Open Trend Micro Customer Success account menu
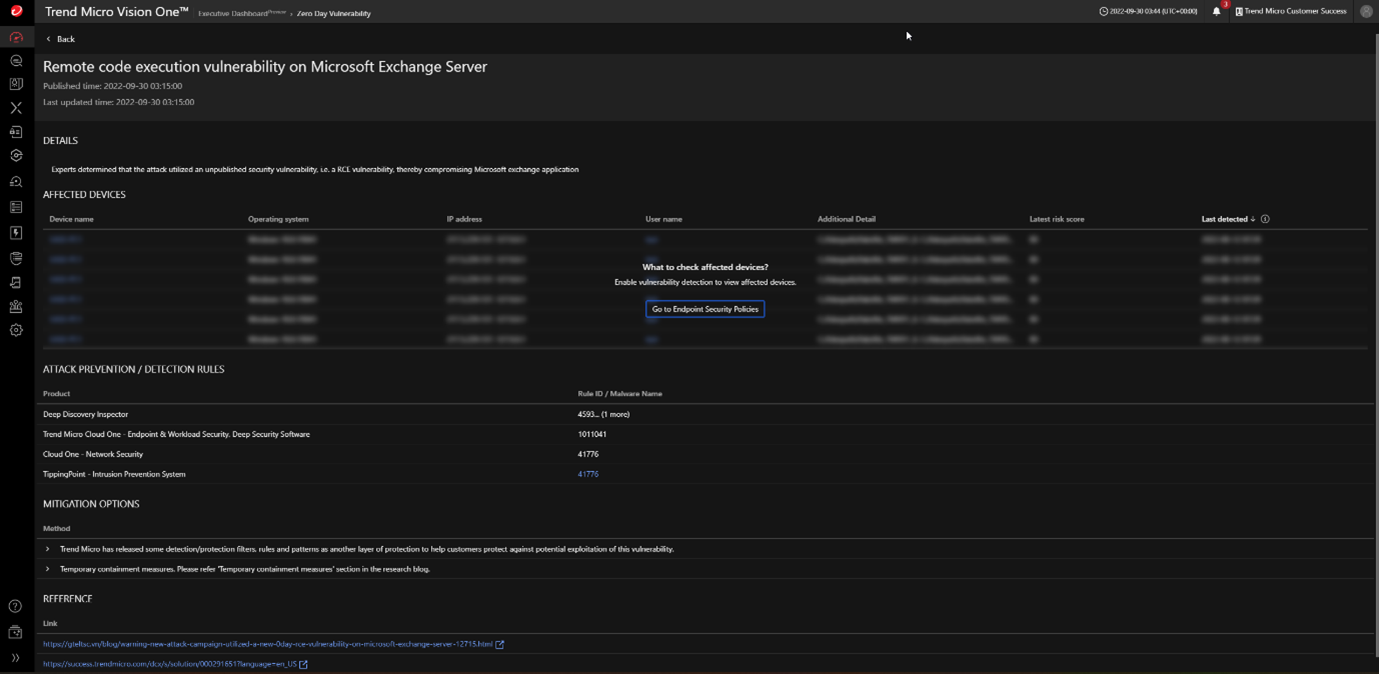This screenshot has height=674, width=1379. tap(1290, 12)
